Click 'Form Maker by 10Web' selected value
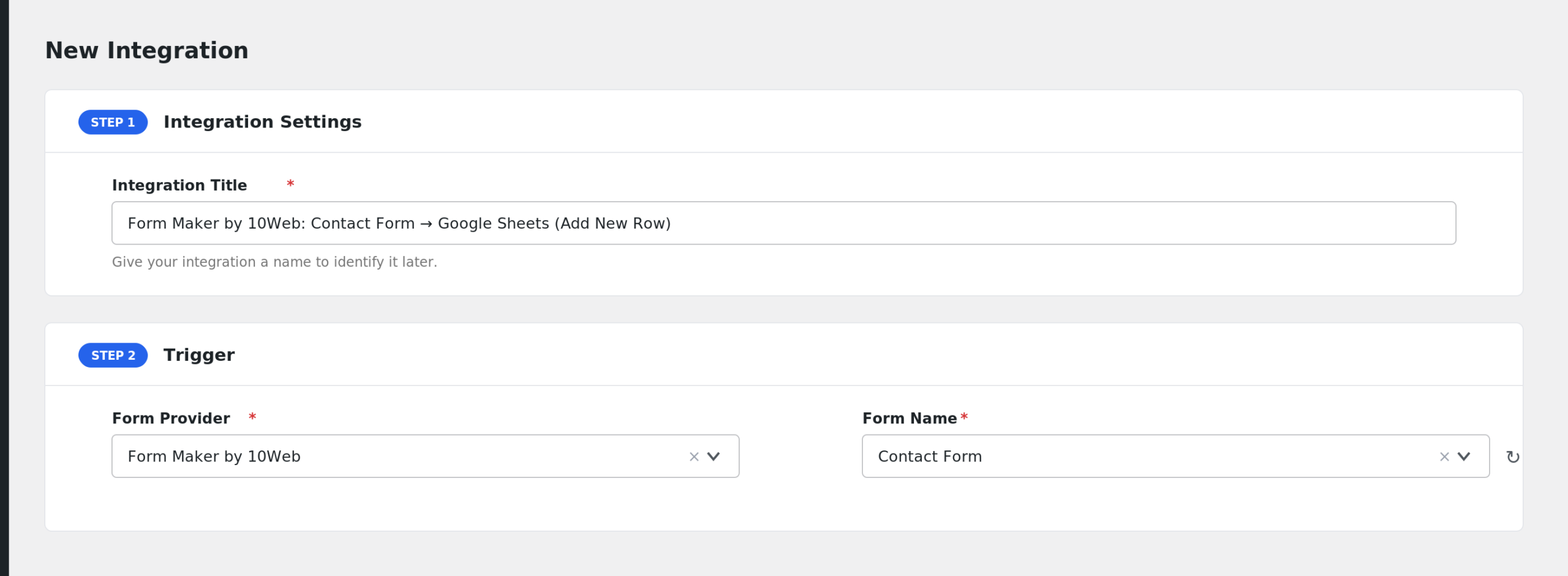 click(214, 457)
